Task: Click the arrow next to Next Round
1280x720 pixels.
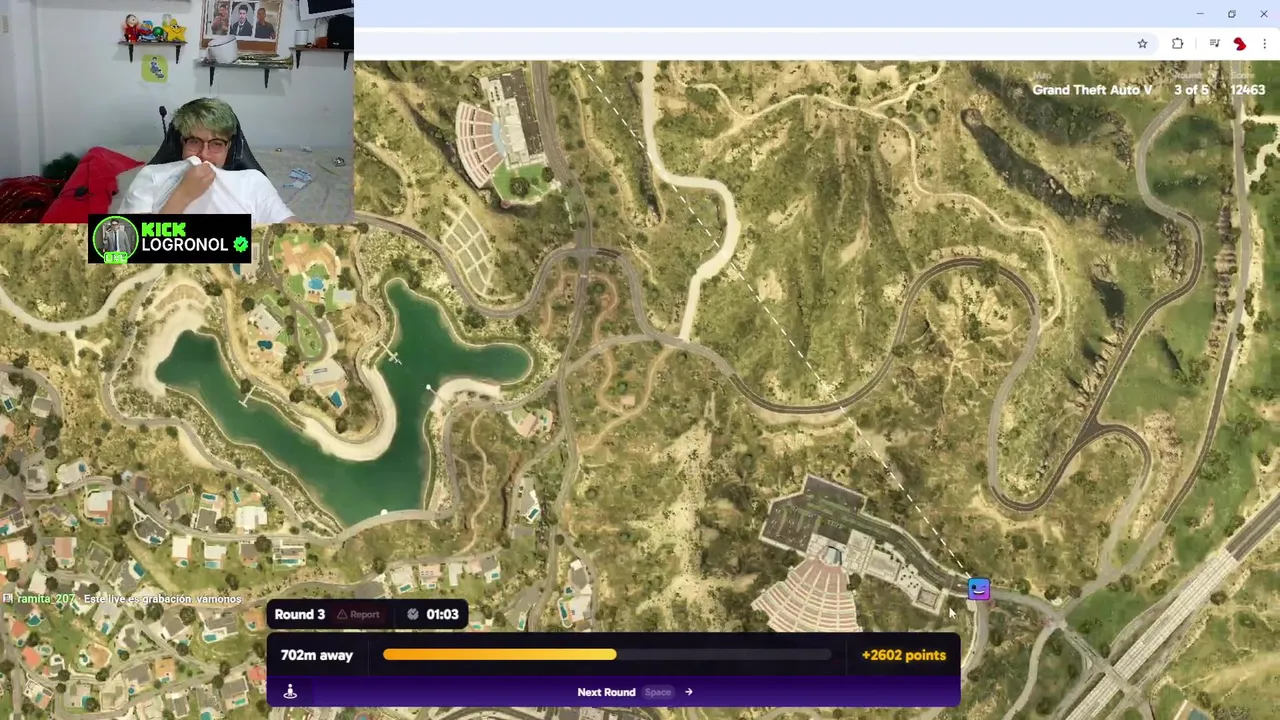Action: 688,692
